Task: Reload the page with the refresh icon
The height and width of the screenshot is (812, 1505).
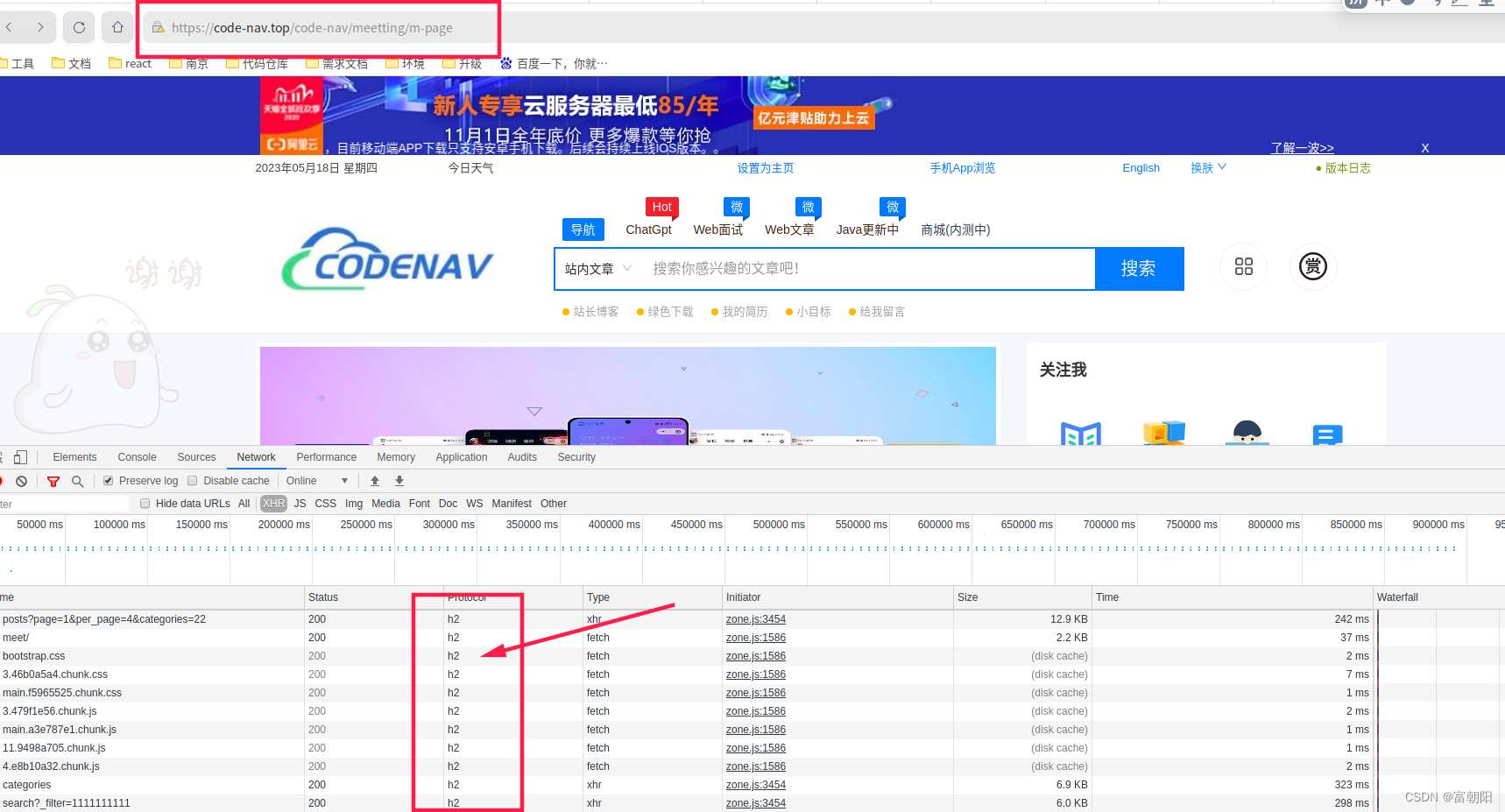Action: [x=79, y=27]
